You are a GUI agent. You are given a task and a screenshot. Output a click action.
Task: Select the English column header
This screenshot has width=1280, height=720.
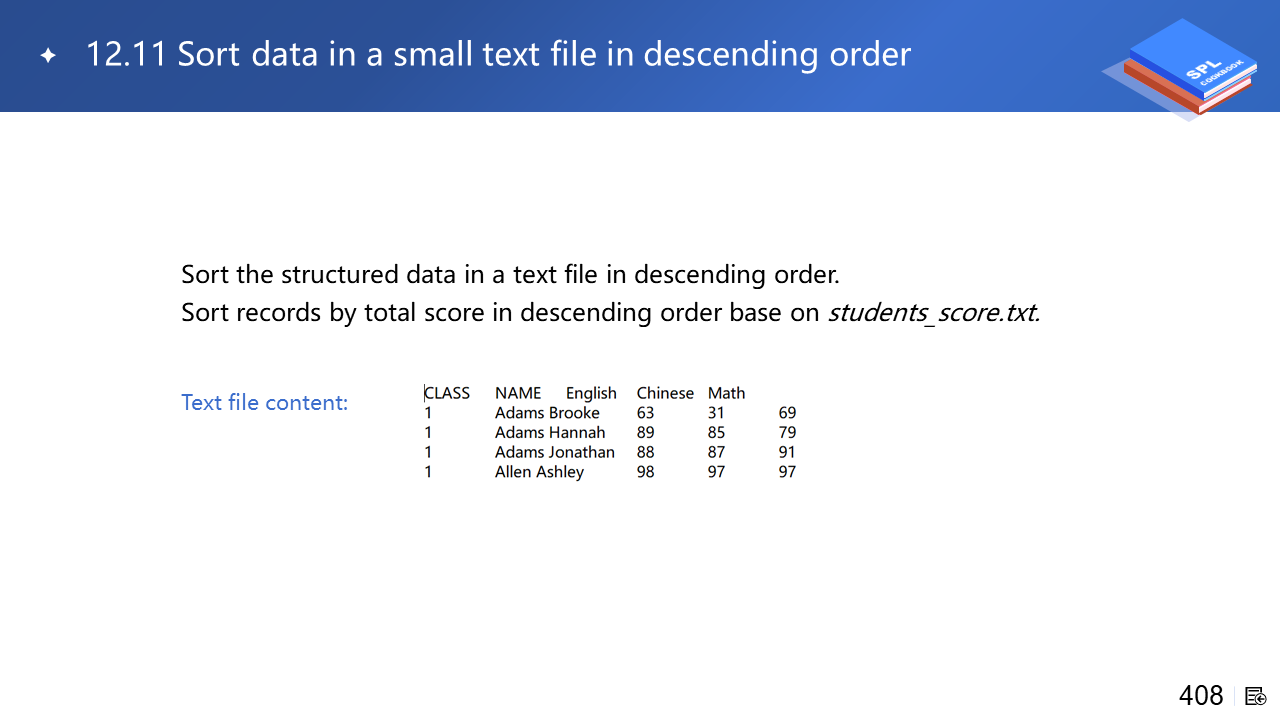tap(591, 393)
